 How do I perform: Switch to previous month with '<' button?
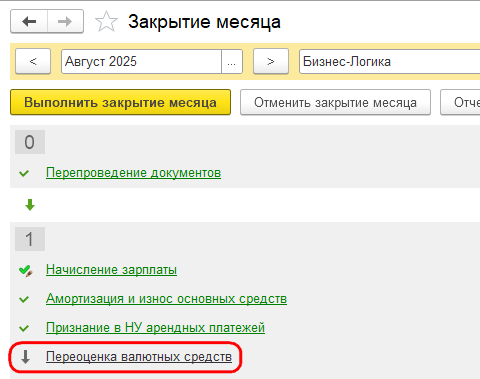(33, 61)
